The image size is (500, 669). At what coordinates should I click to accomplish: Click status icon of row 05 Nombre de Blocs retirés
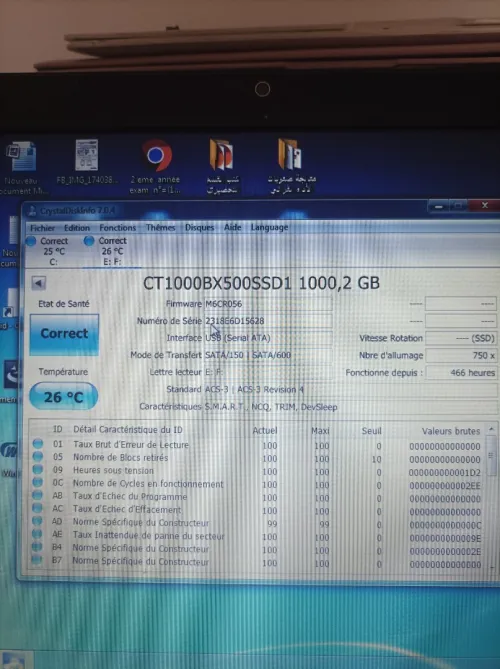click(x=38, y=457)
